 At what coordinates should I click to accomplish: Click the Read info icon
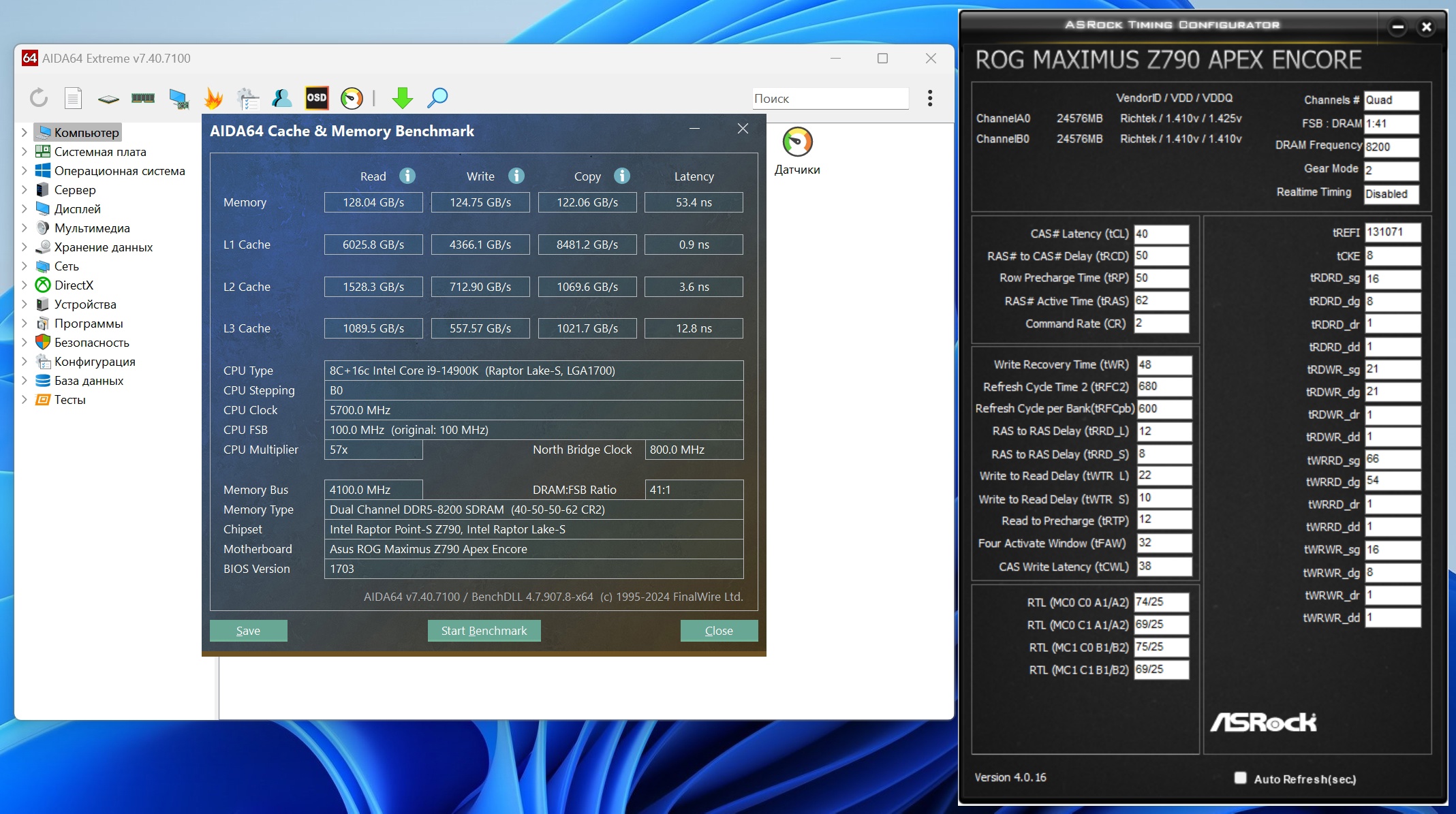pyautogui.click(x=407, y=176)
